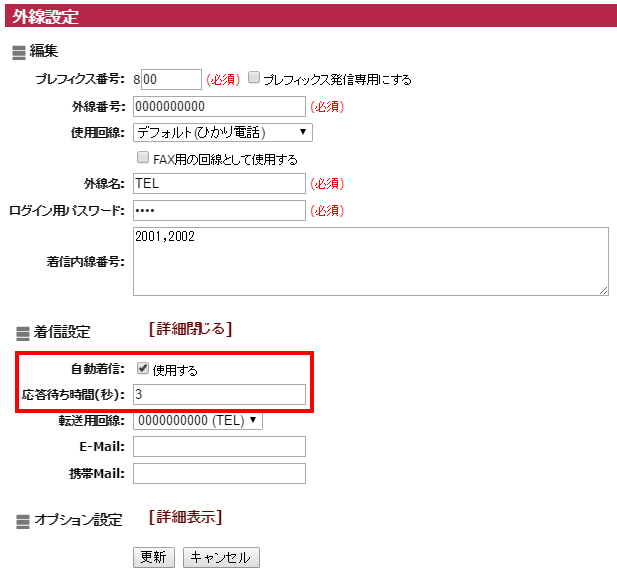Open the 転送用回線 dropdown
This screenshot has width=617, height=577.
click(197, 420)
